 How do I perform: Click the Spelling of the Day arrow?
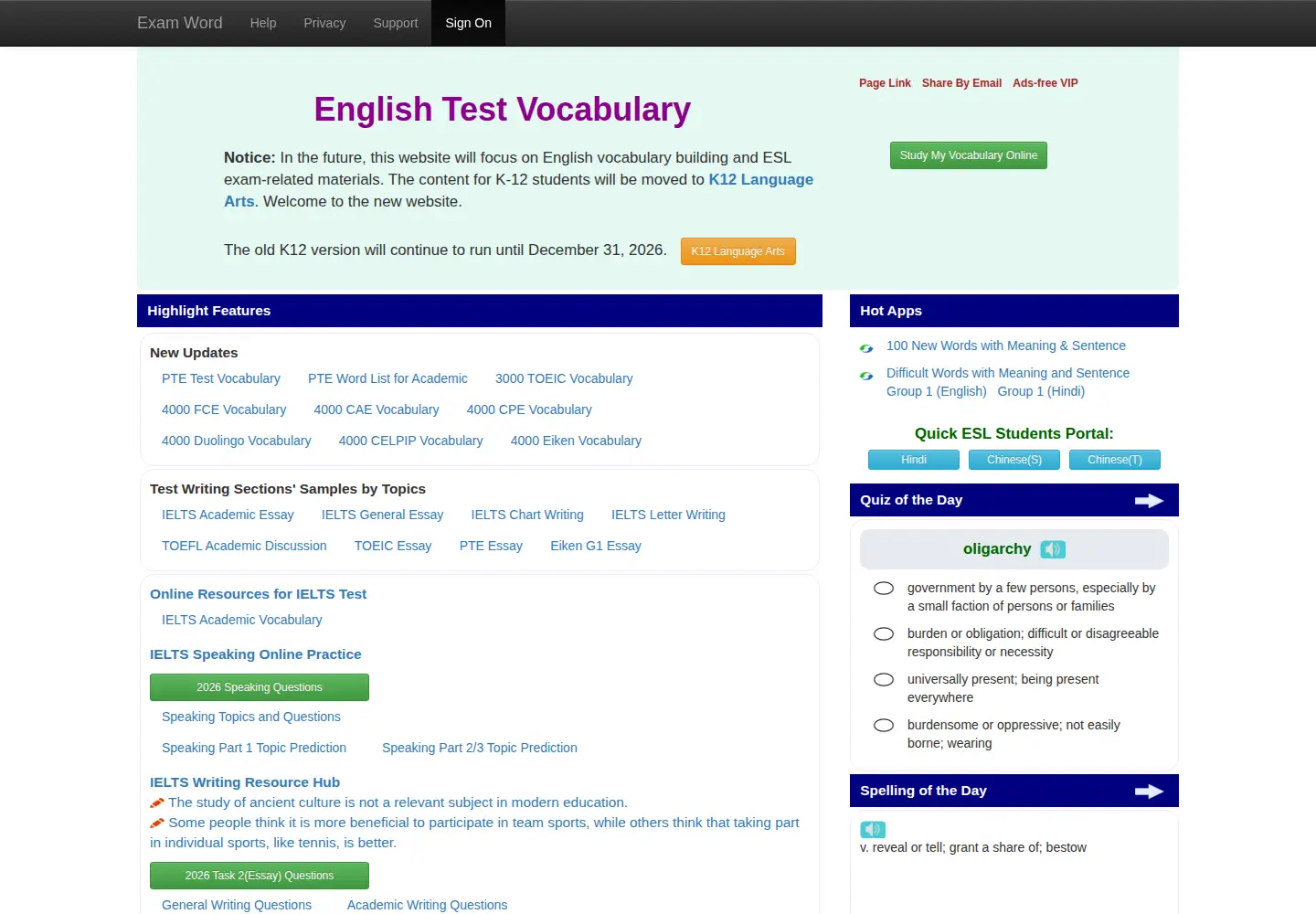coord(1149,791)
